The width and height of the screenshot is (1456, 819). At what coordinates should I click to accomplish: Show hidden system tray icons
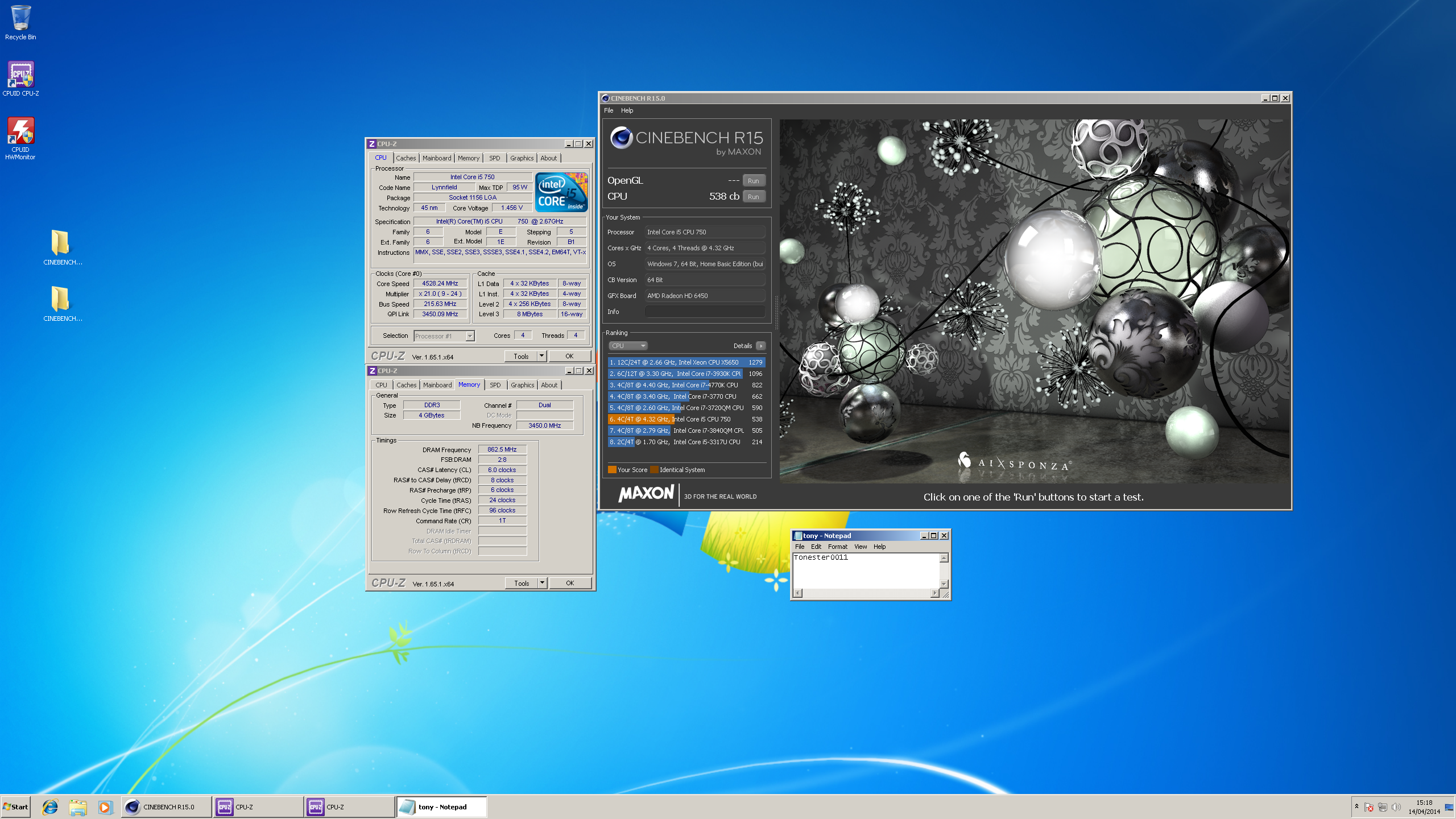(1356, 806)
